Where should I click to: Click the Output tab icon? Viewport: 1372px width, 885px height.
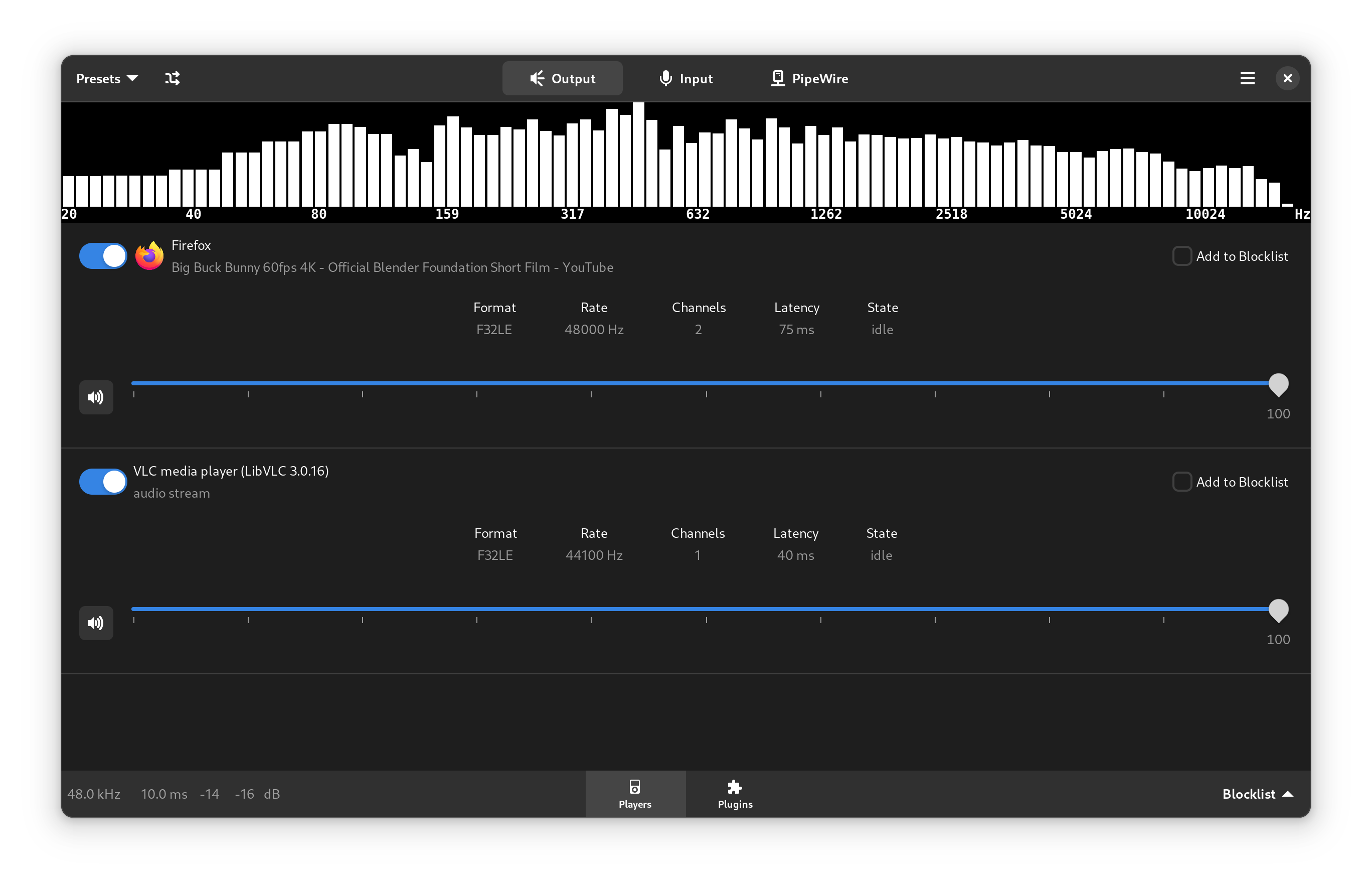click(535, 78)
